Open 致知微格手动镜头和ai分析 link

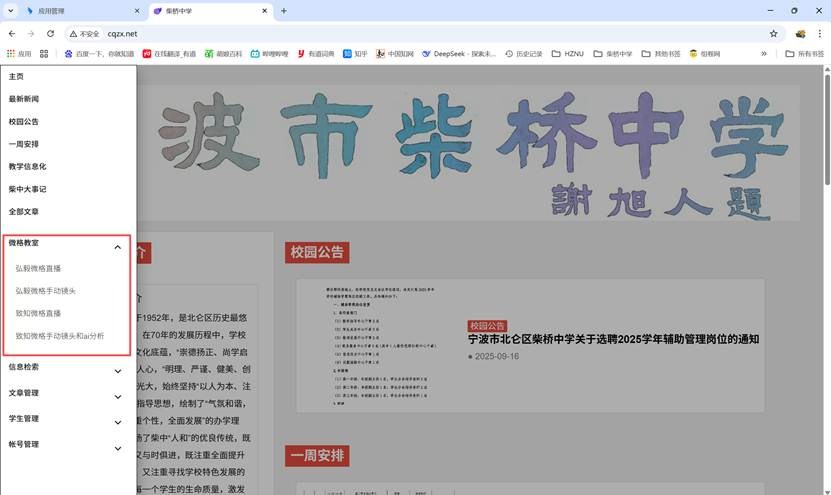pyautogui.click(x=59, y=336)
